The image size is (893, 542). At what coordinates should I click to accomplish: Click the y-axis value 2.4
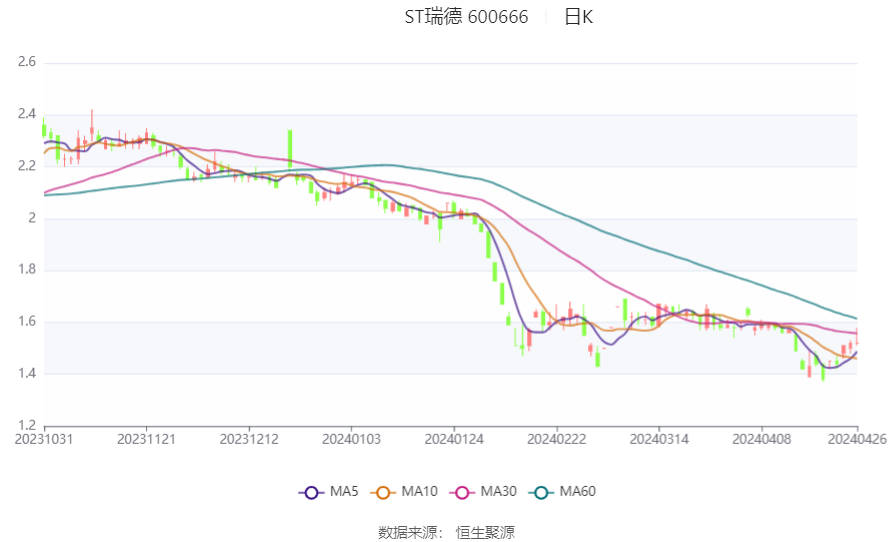(x=27, y=114)
